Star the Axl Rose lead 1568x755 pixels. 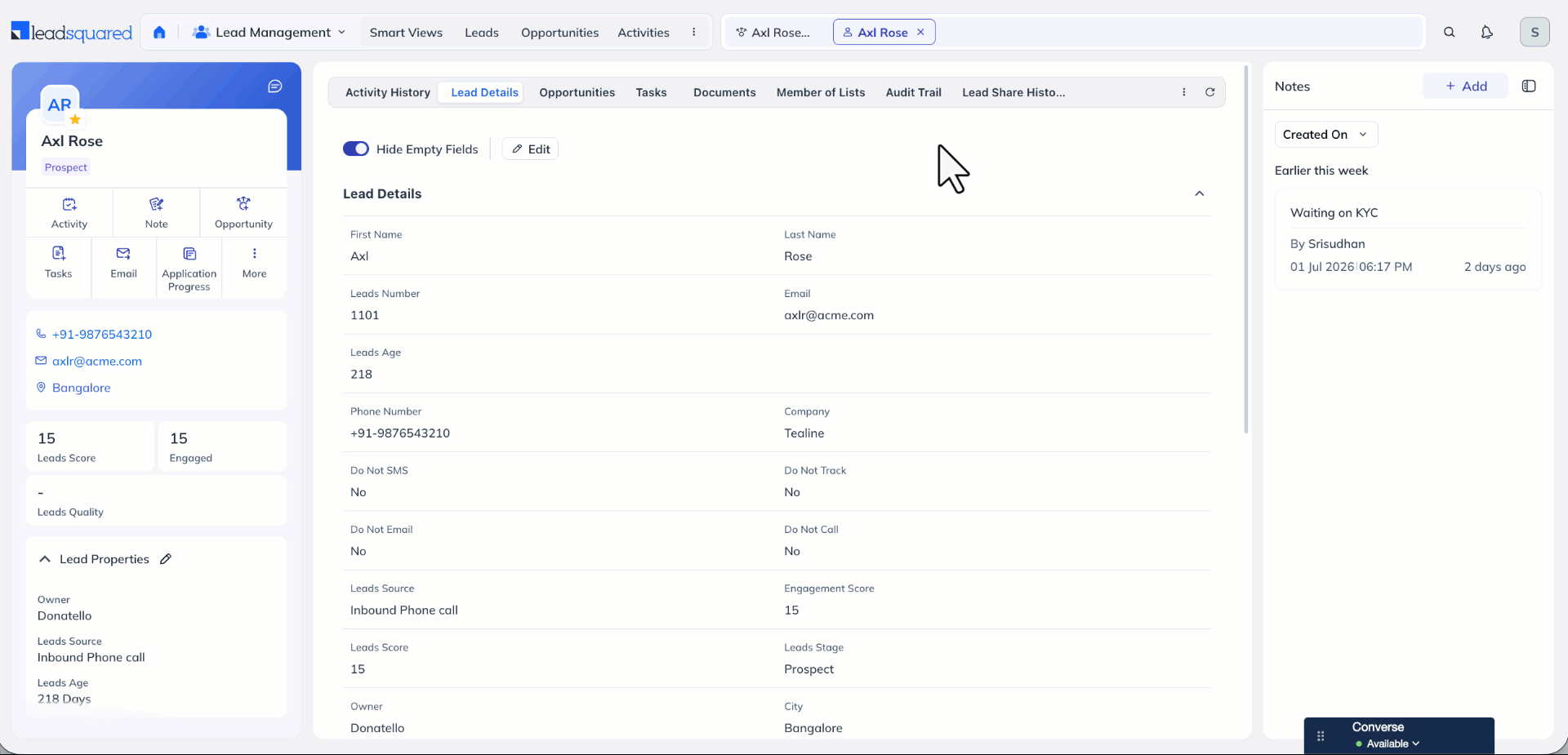(x=75, y=119)
